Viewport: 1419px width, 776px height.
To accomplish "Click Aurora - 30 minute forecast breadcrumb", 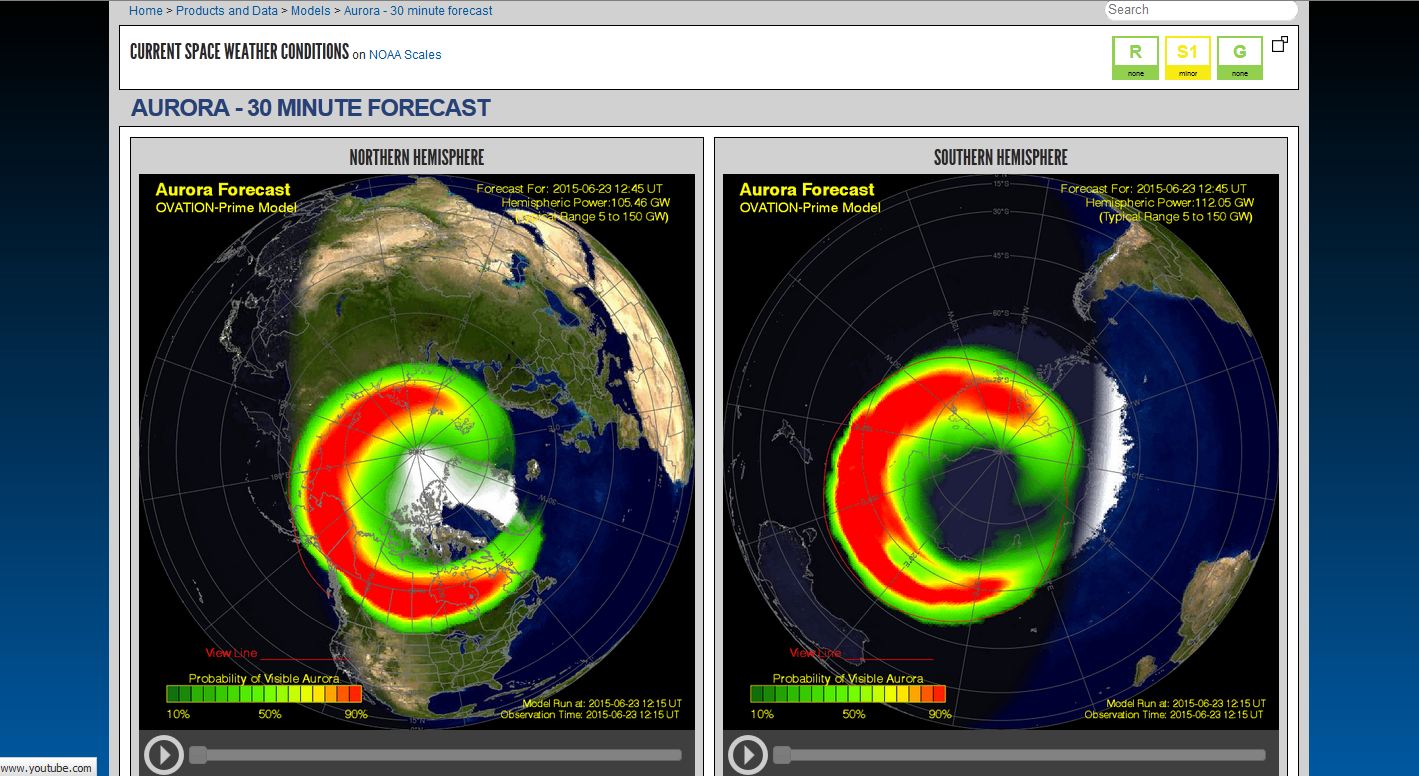I will (x=418, y=11).
